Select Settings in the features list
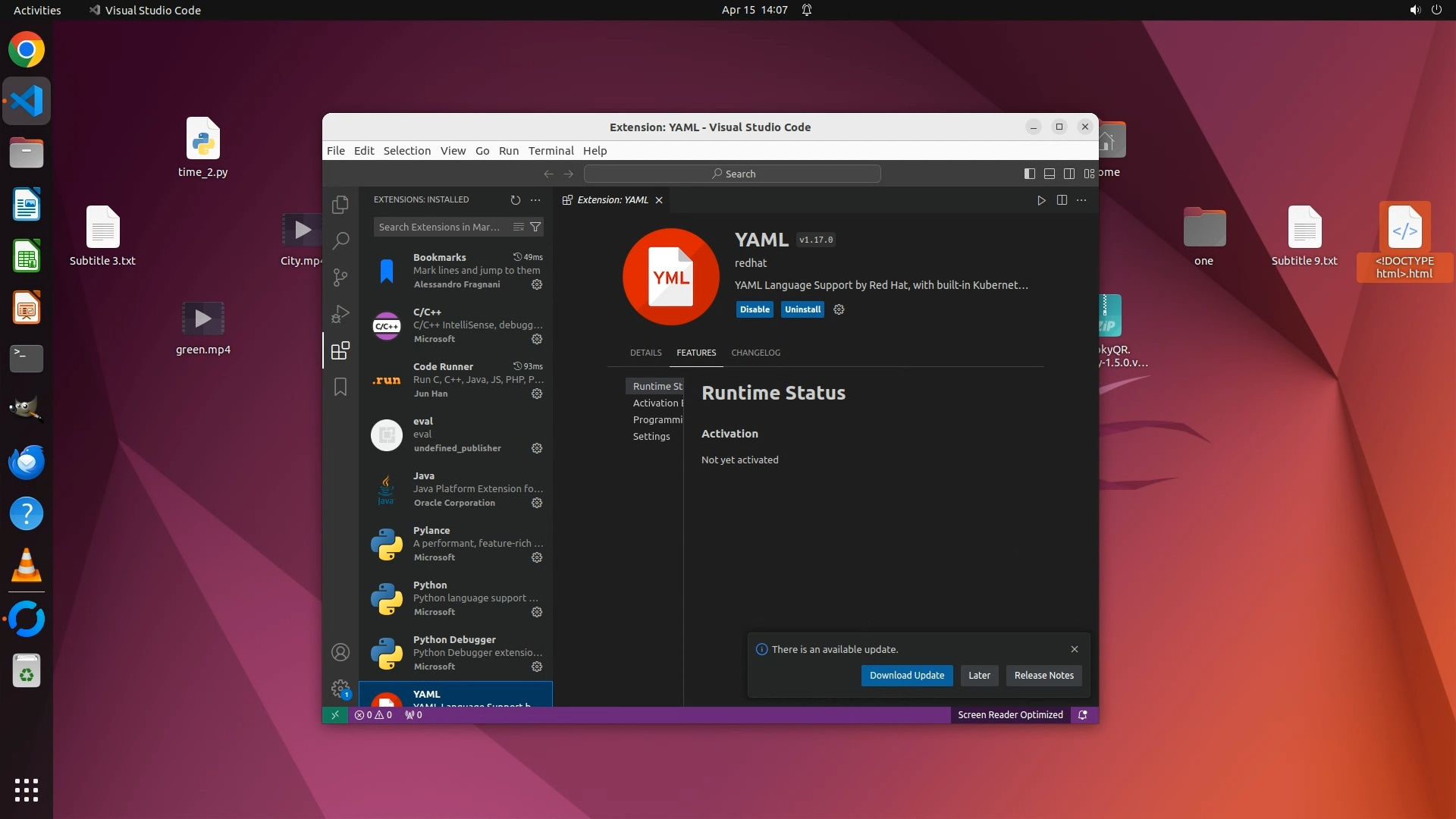 tap(651, 437)
